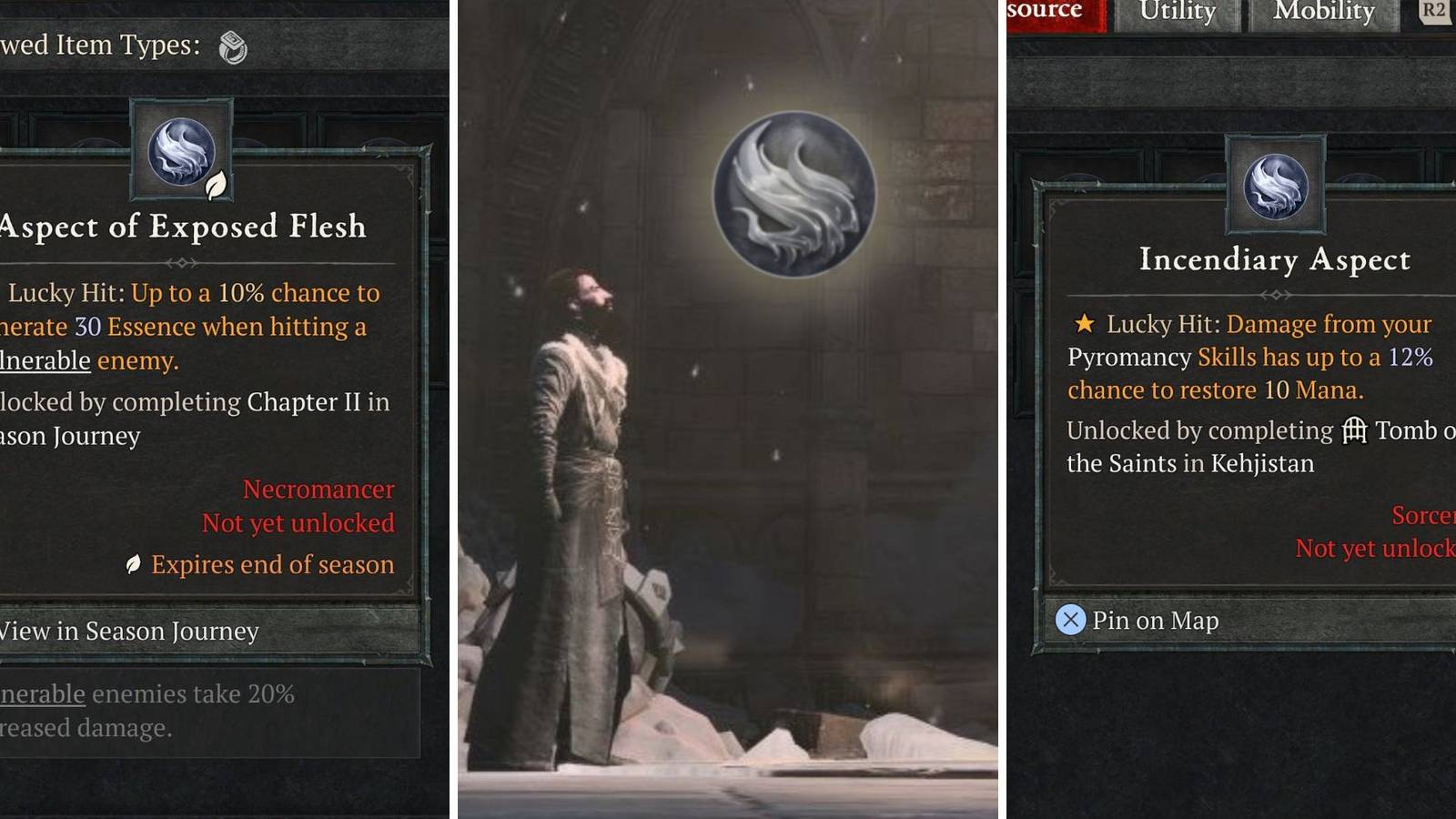Click the leaf icon beside Expires end of season
The width and height of the screenshot is (1456, 819).
(134, 564)
